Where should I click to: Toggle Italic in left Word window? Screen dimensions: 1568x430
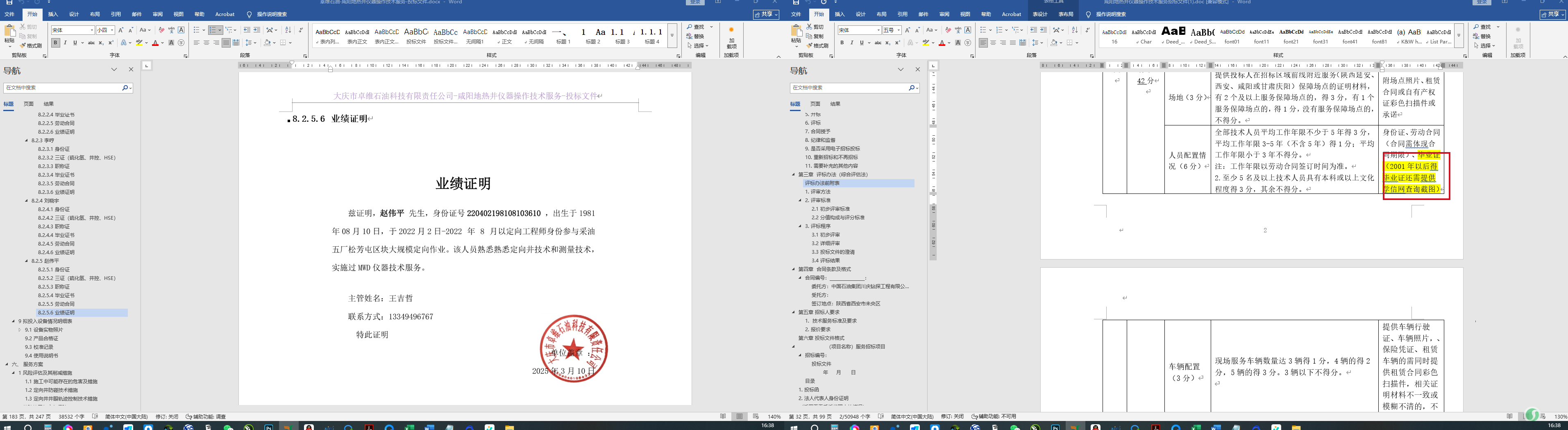[65, 43]
